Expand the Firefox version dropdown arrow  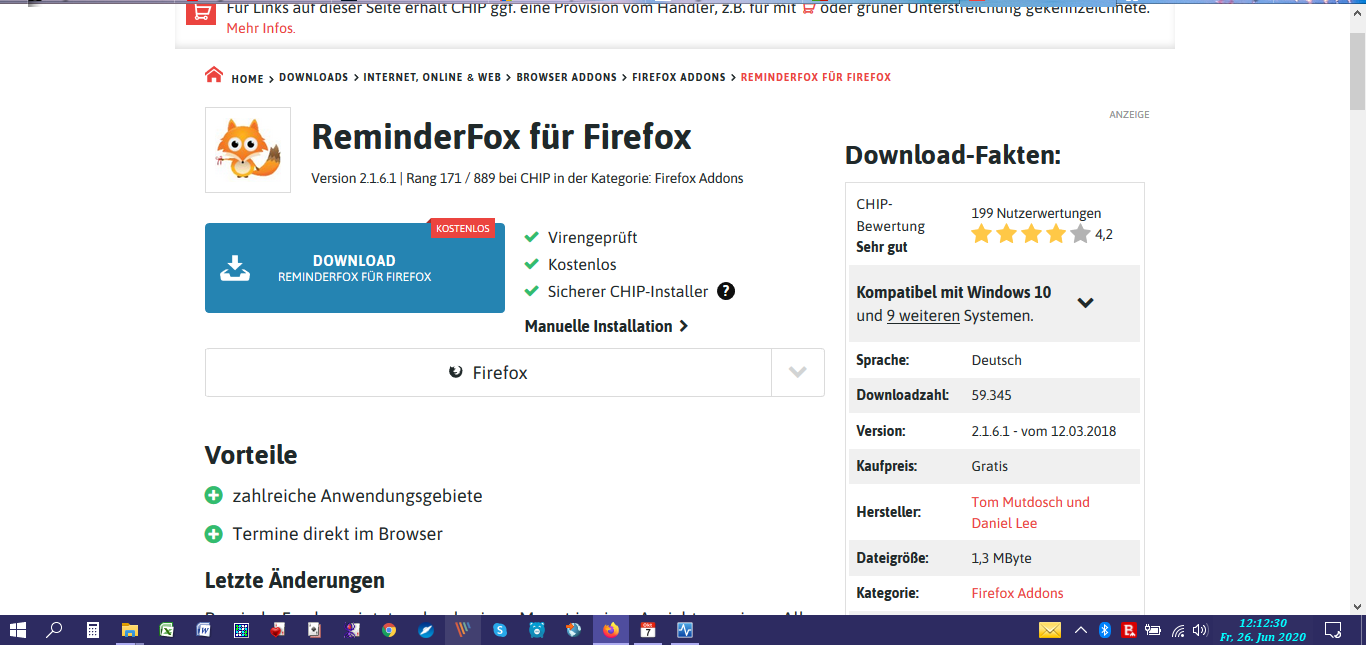798,372
